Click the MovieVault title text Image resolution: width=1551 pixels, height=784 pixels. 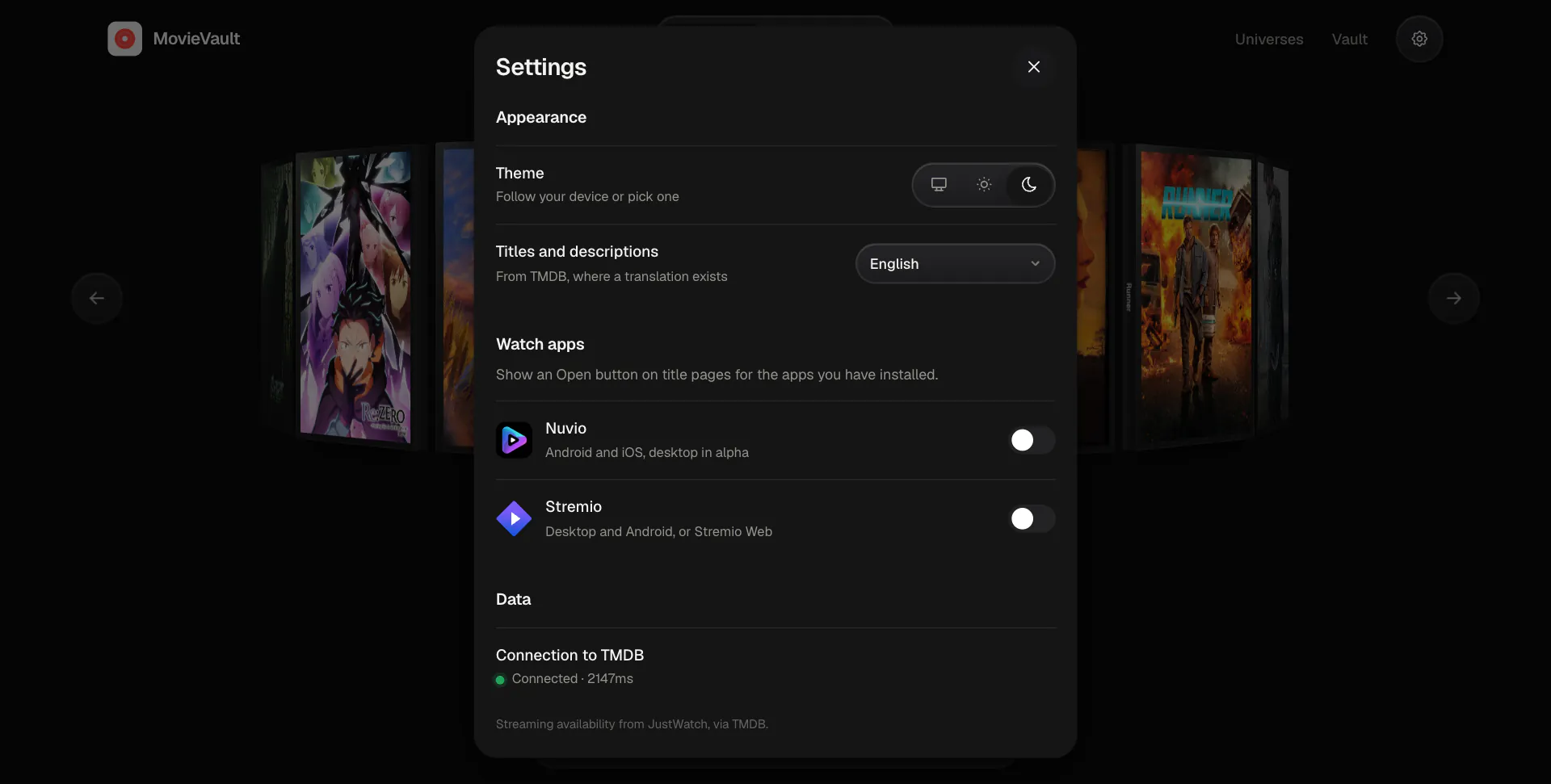pos(196,39)
